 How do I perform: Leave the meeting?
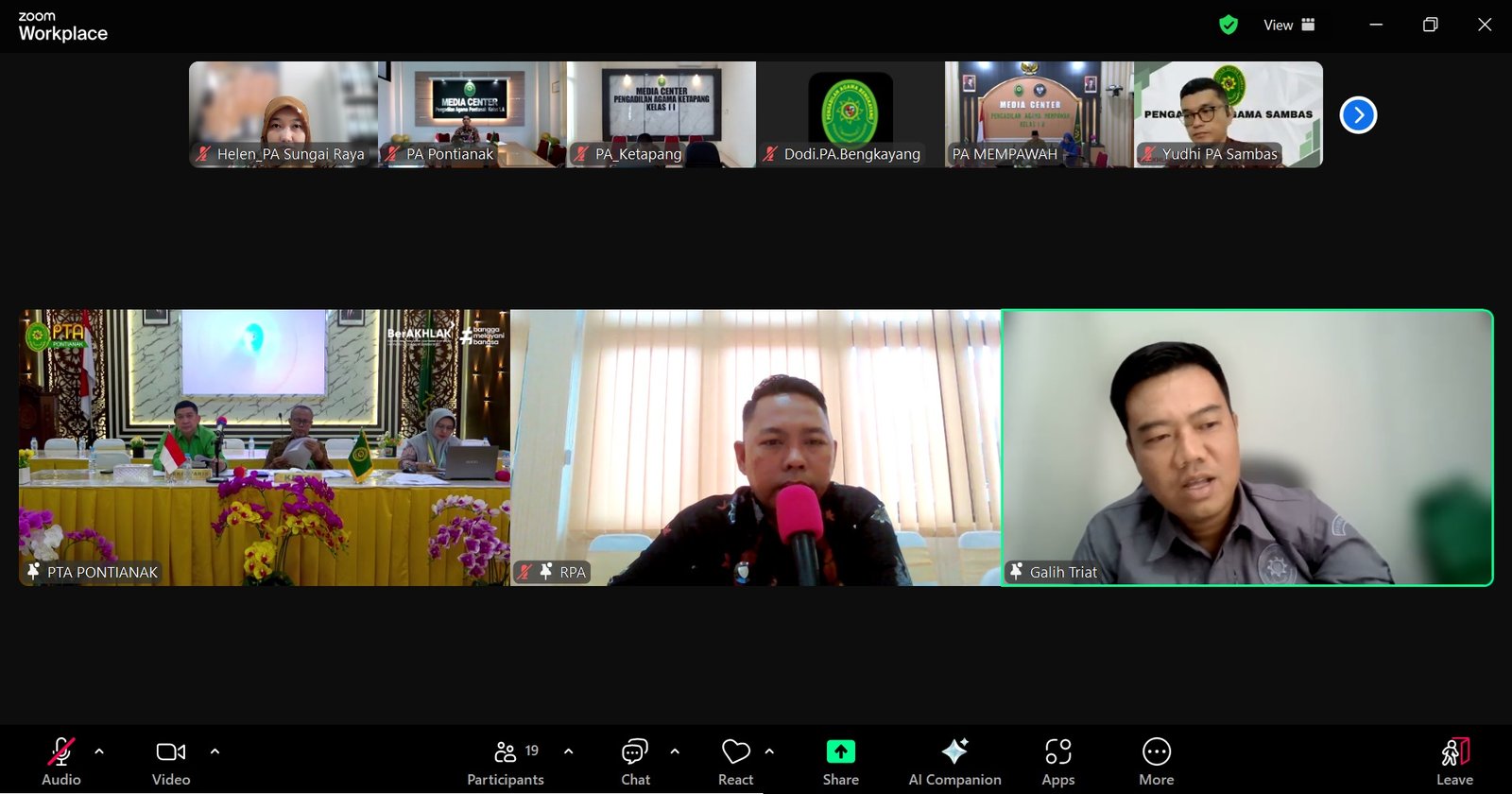(1454, 762)
